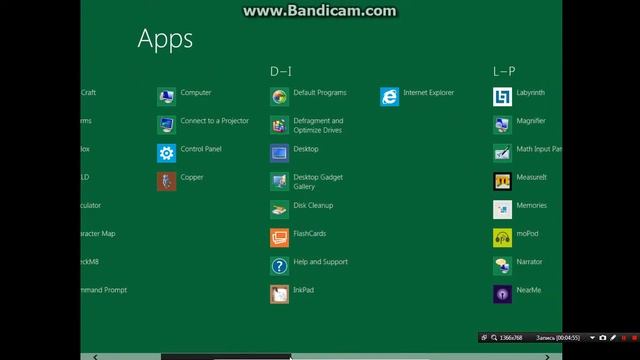Image resolution: width=640 pixels, height=360 pixels.
Task: Open Internet Explorer icon
Action: point(390,97)
